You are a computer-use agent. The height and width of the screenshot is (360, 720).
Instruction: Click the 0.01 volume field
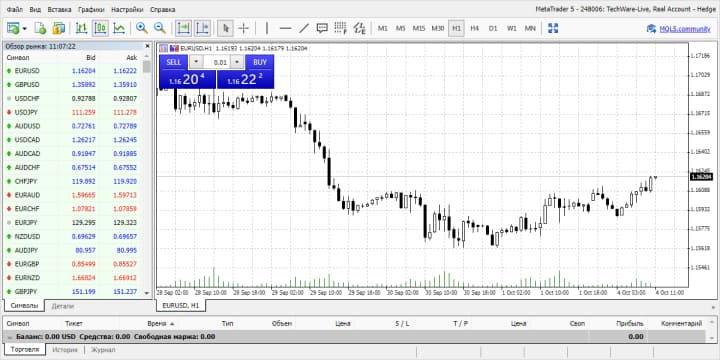(216, 62)
